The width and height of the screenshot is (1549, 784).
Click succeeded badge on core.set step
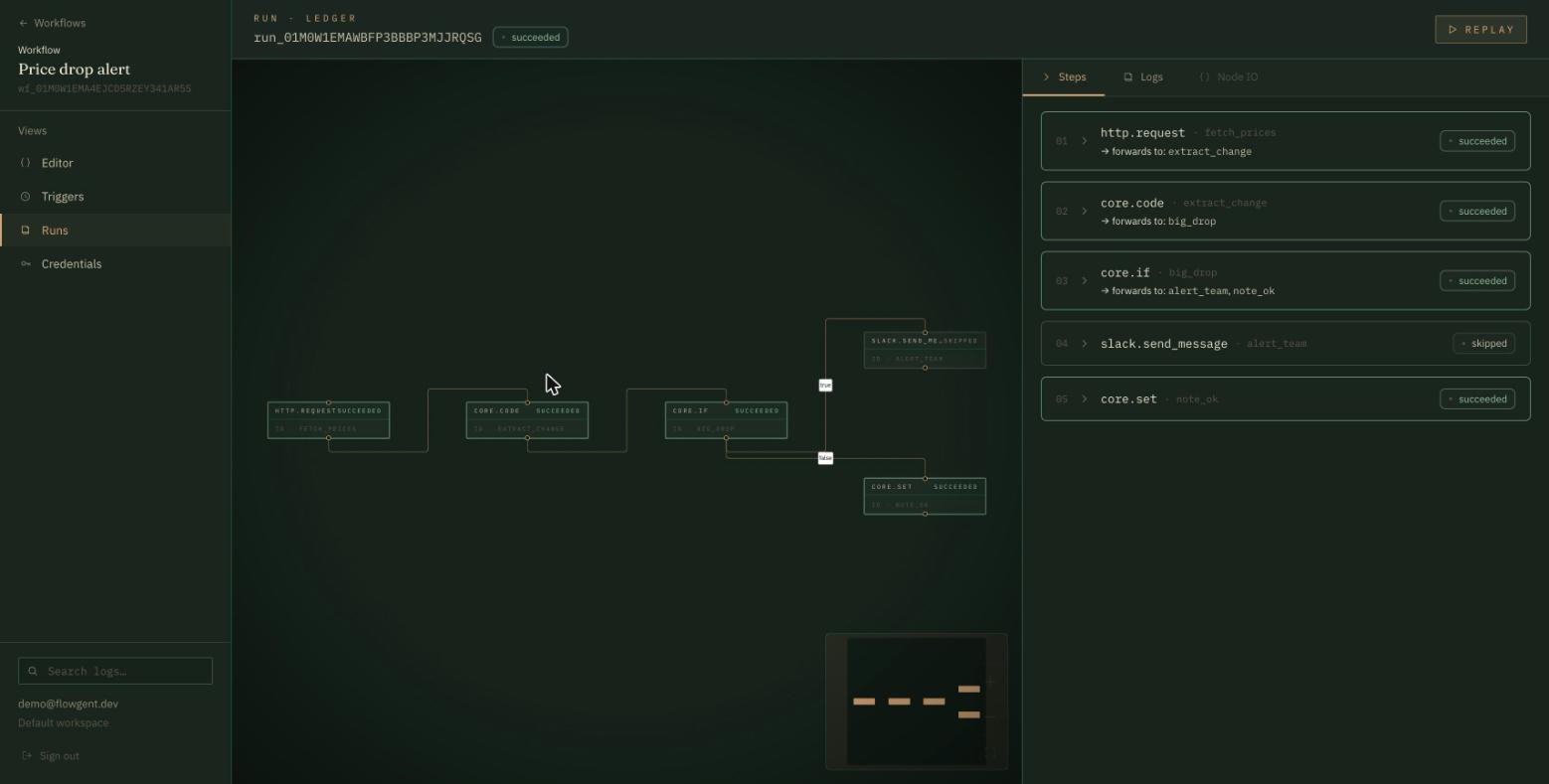pyautogui.click(x=1477, y=399)
